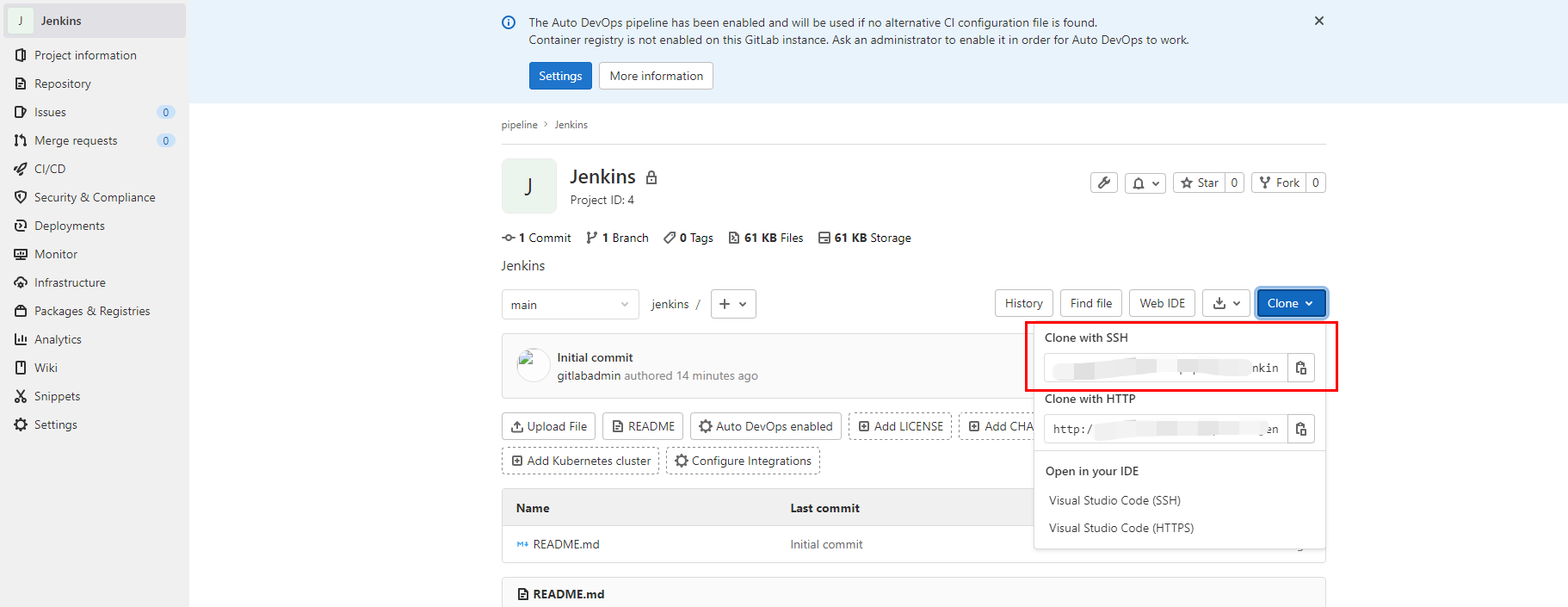Click the Monitor sidebar icon
This screenshot has width=1568, height=607.
coord(21,254)
